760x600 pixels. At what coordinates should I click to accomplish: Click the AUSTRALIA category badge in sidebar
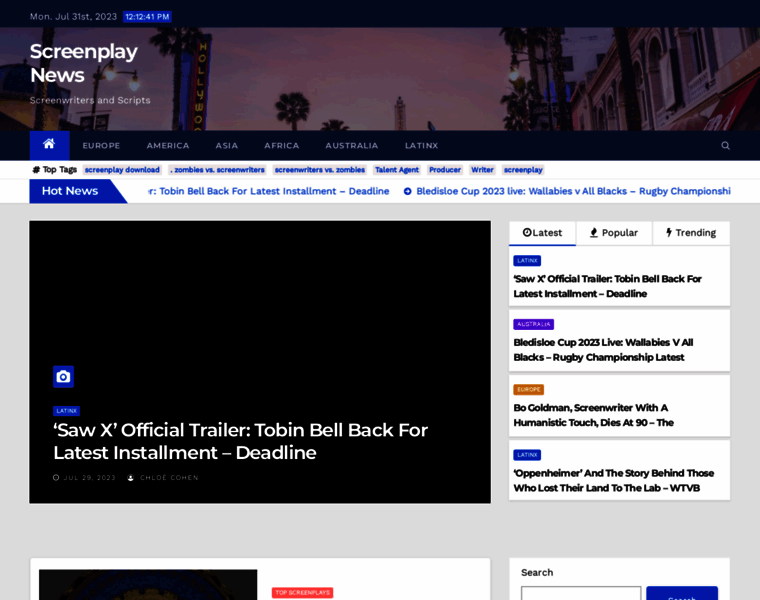coord(534,324)
